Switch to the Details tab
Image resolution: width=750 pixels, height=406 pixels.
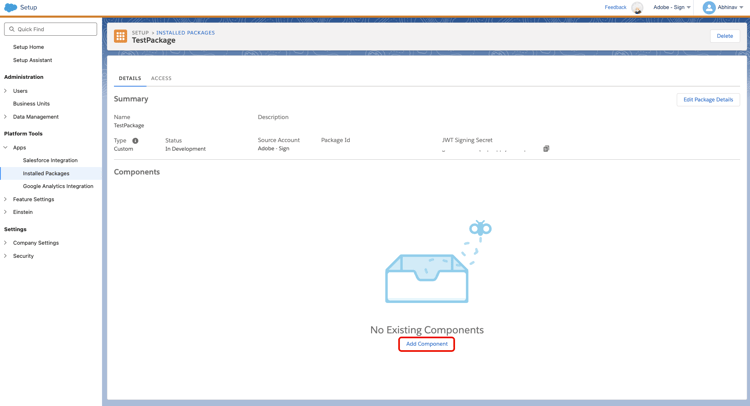(130, 78)
